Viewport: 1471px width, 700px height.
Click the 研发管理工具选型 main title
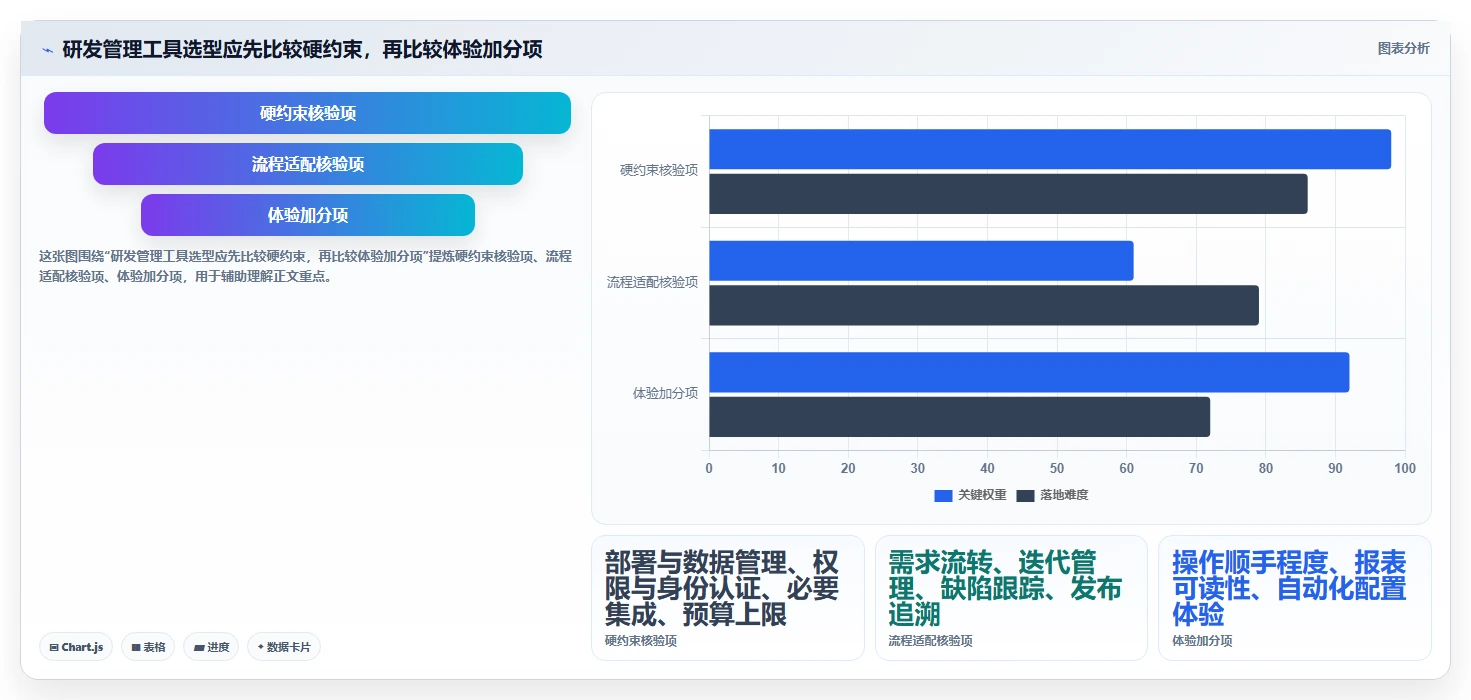pos(302,50)
